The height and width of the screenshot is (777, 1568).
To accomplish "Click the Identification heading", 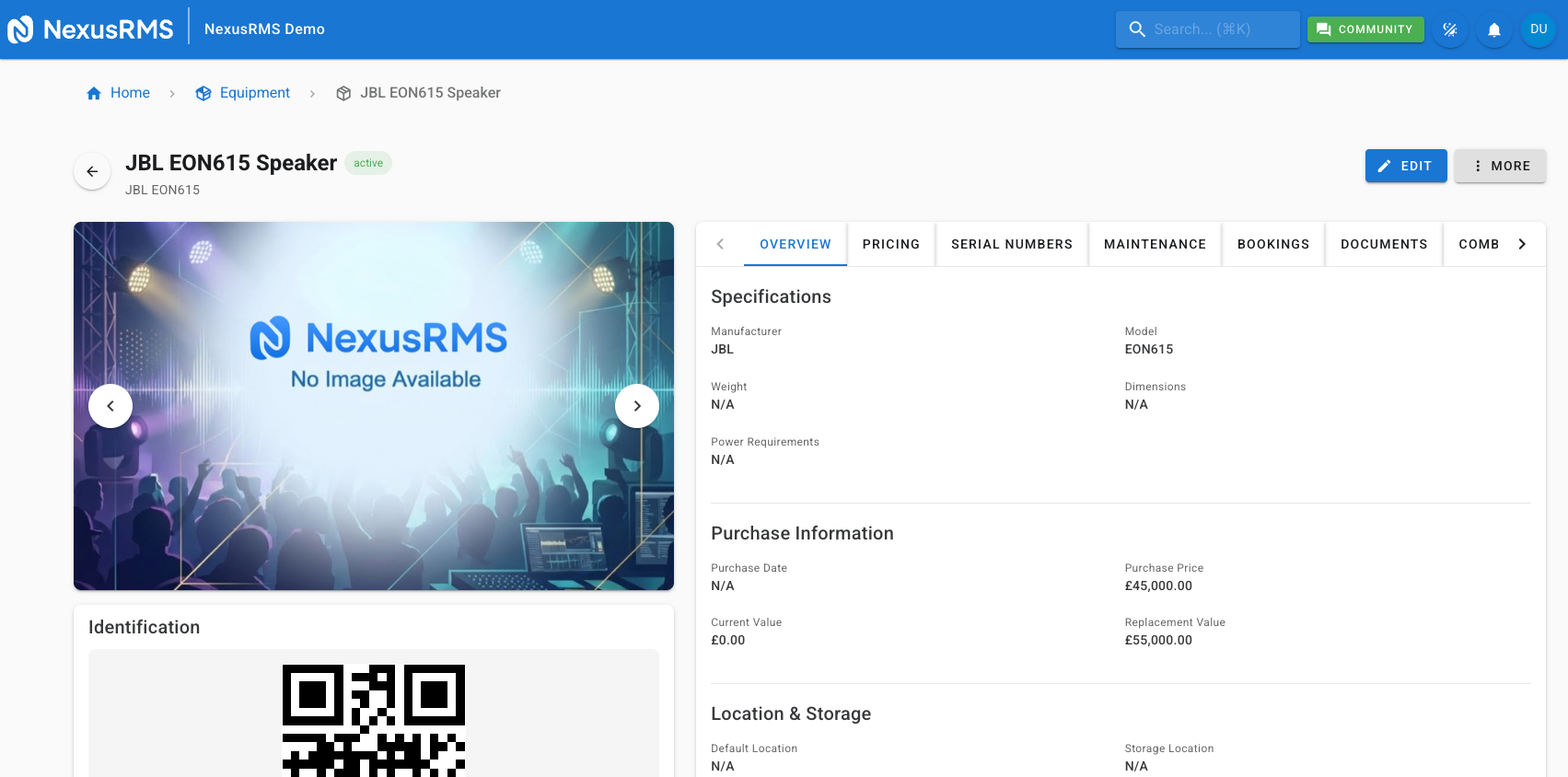I will pos(144,627).
